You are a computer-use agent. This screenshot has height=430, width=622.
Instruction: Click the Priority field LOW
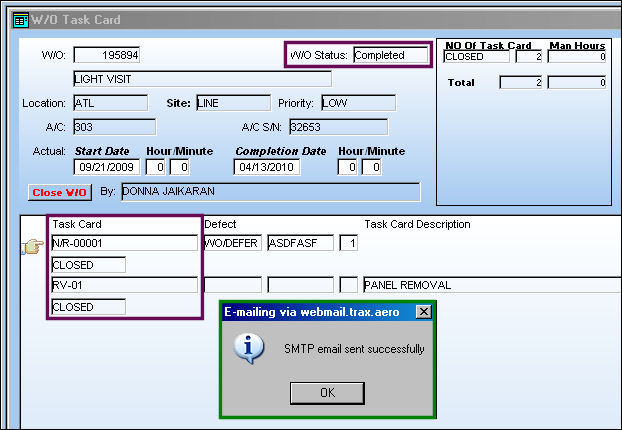coord(359,103)
